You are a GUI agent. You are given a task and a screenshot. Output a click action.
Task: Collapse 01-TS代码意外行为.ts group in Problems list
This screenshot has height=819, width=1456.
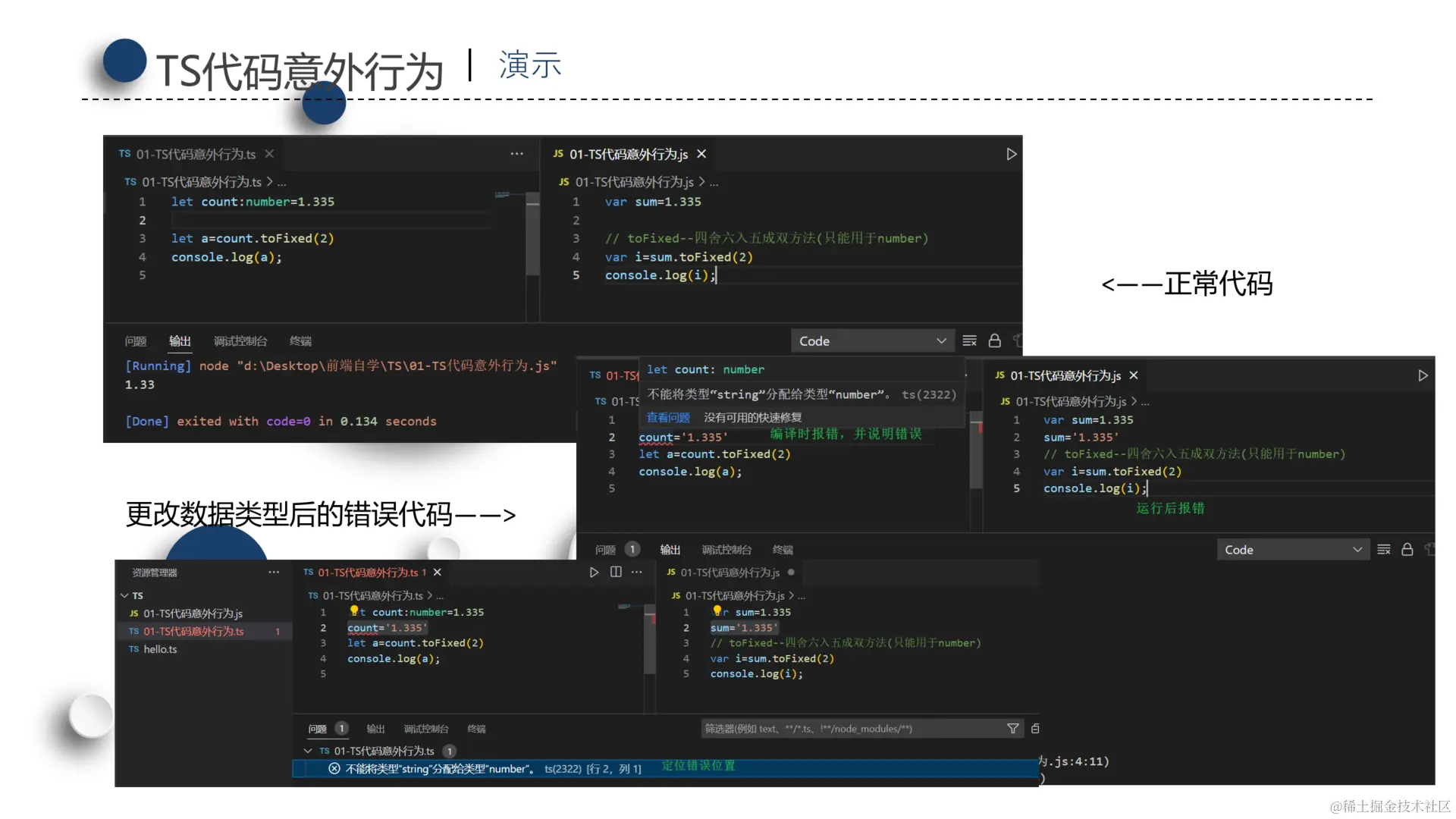[307, 751]
